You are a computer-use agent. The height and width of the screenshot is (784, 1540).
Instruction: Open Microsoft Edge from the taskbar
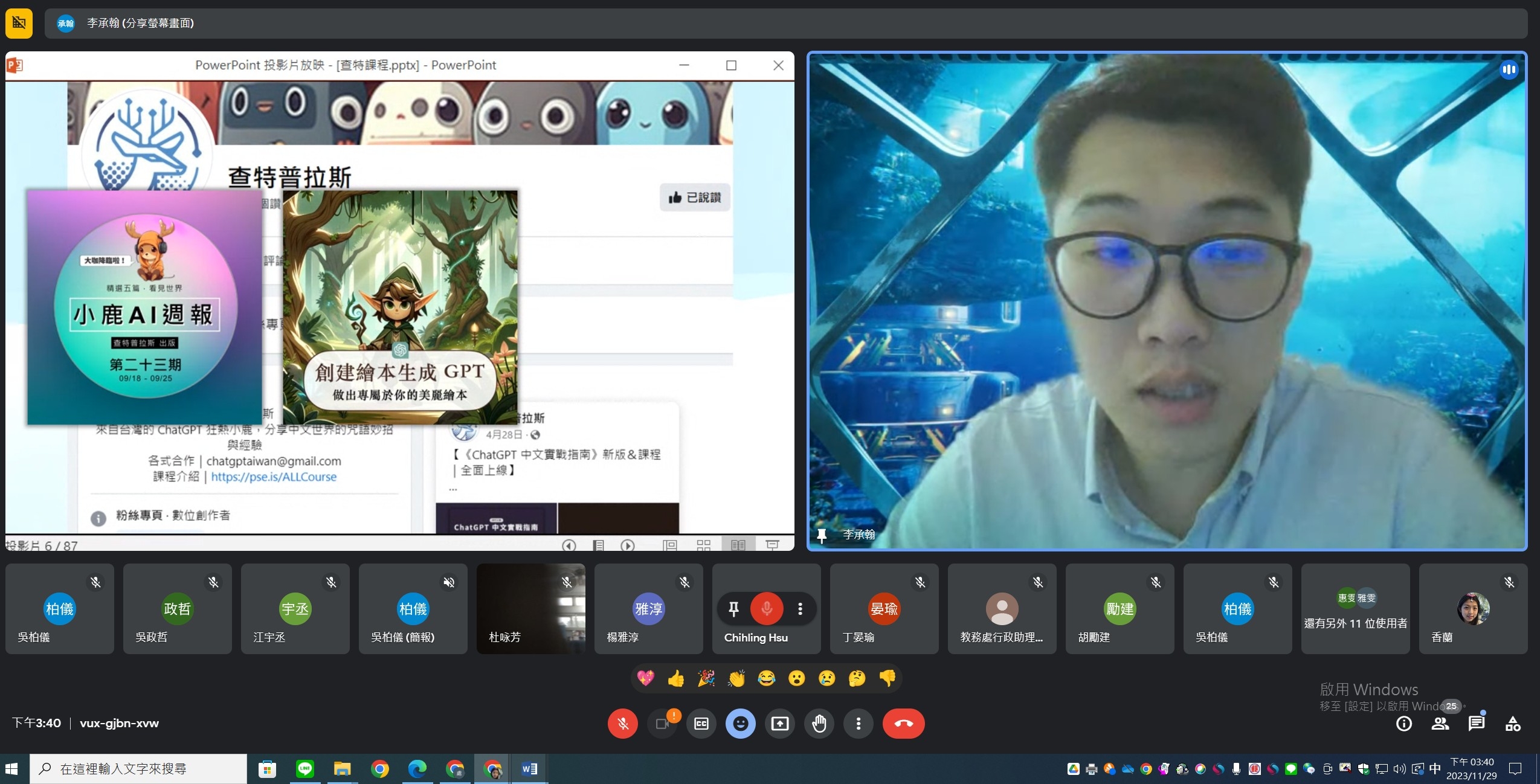(417, 769)
